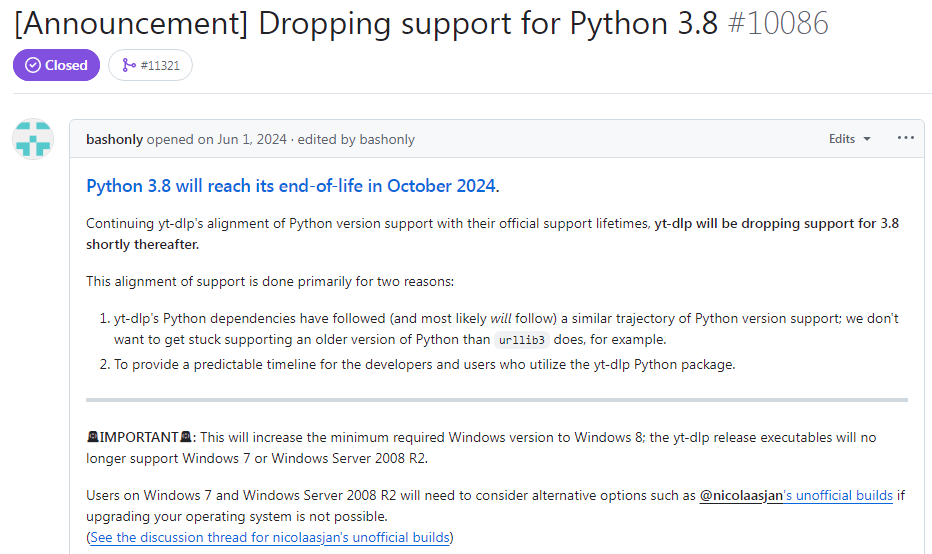Screen dimensions: 932x554
Task: Click the bold "yt-dlp will be dropping support" sentence
Action: pyautogui.click(x=776, y=223)
